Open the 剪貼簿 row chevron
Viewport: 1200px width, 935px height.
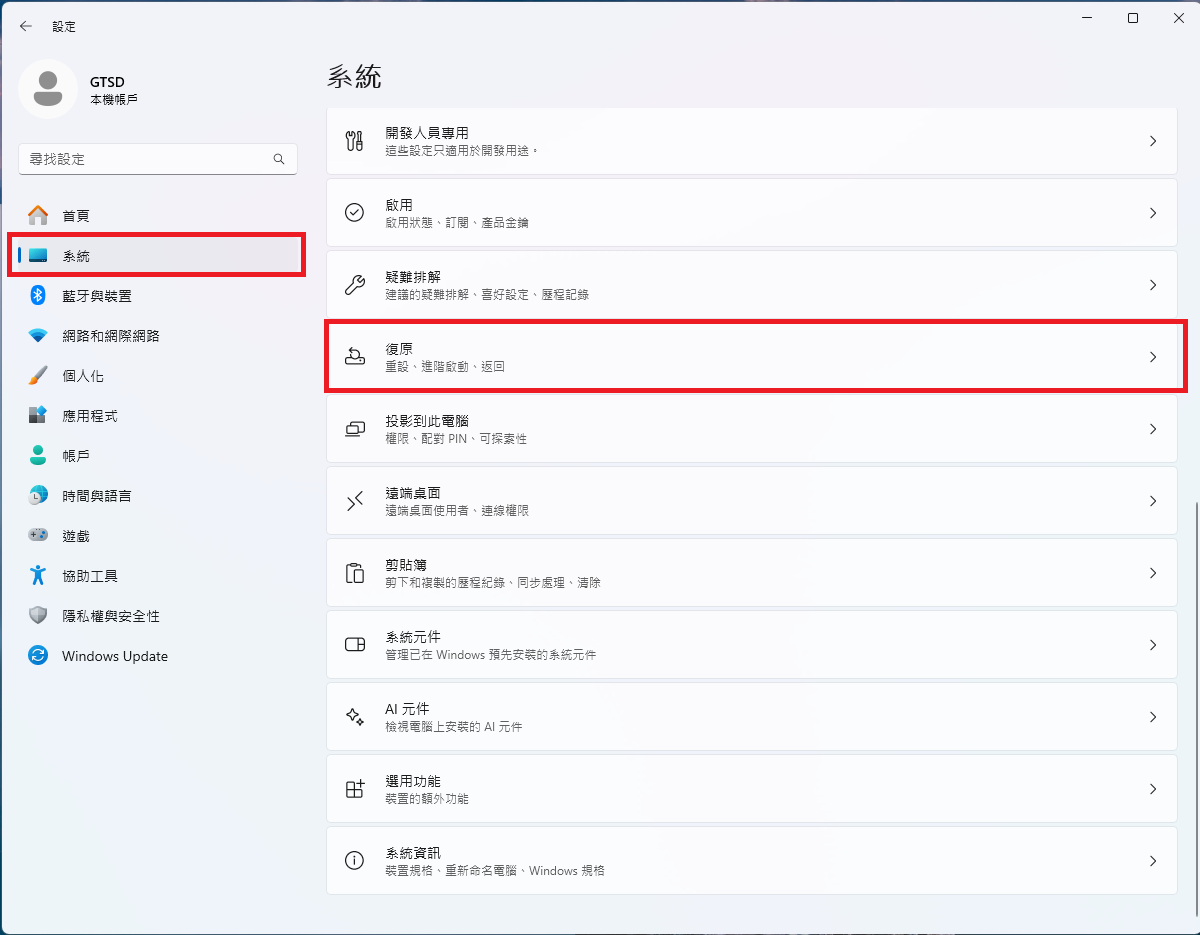[x=1153, y=573]
